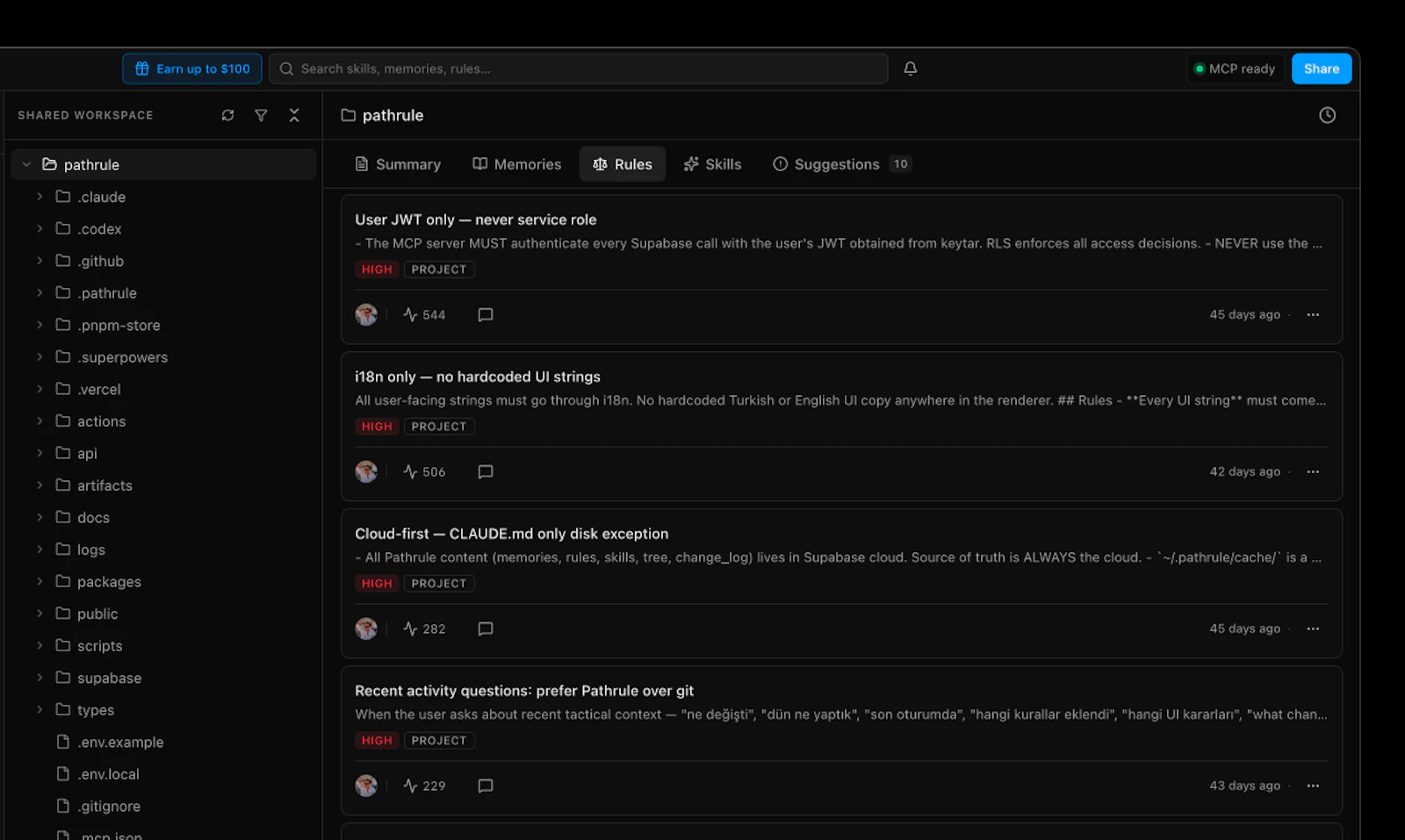This screenshot has width=1405, height=840.
Task: Switch to the Memories tab
Action: 517,164
